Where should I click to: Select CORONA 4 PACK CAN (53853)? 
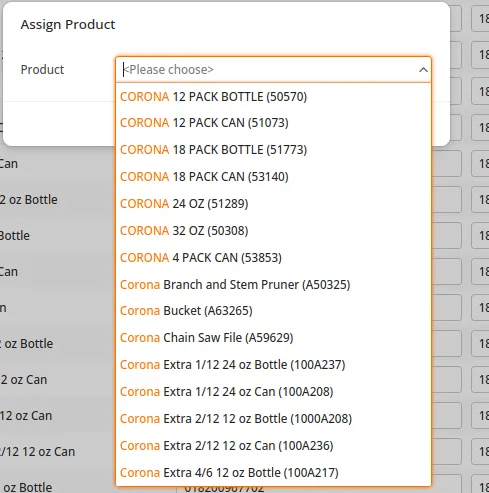point(273,258)
